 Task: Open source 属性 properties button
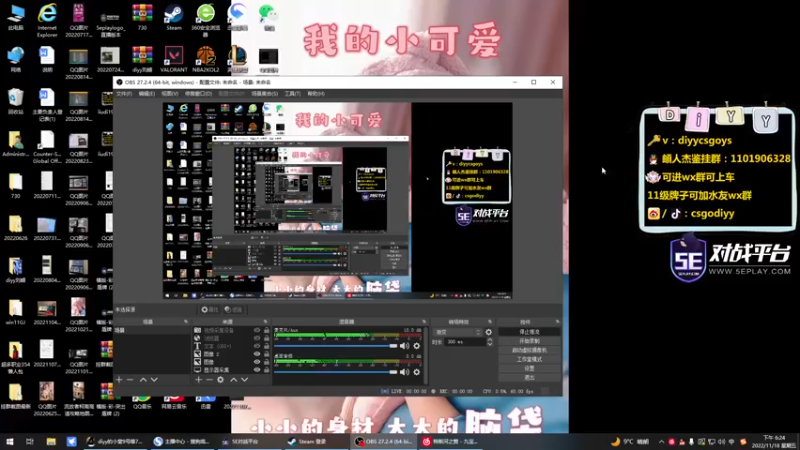pos(210,310)
